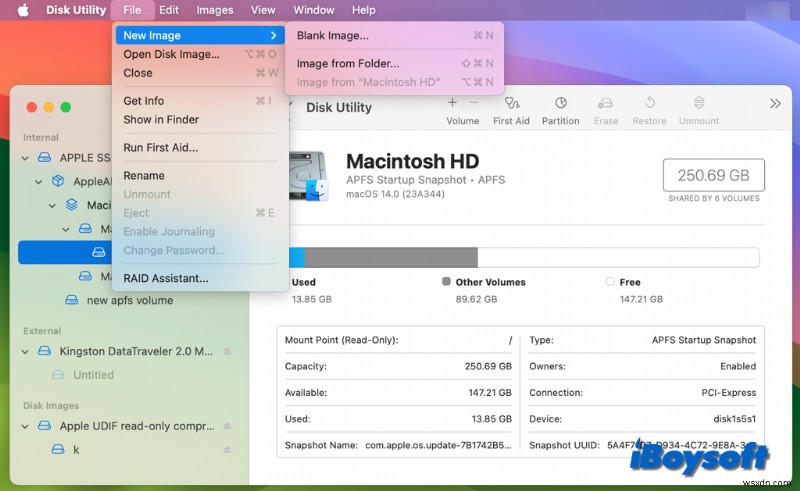Eject the Kingston DataTraveler drive
Screen dimensions: 800x491
228,351
